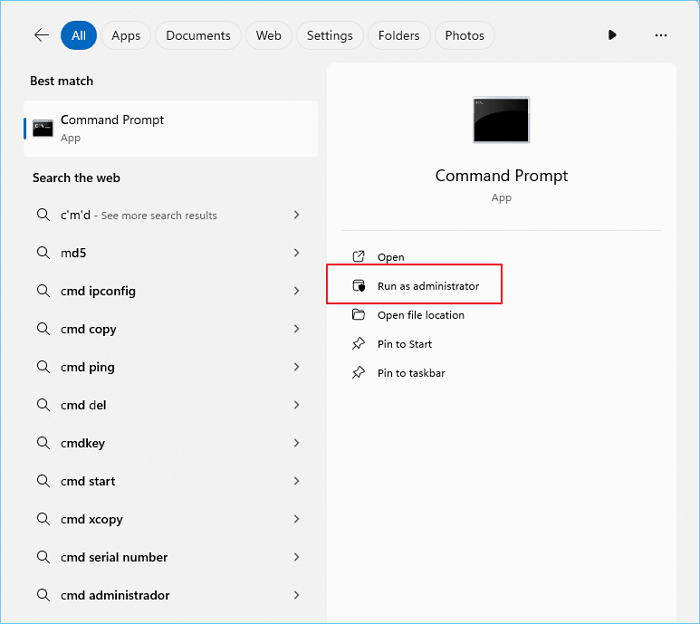The height and width of the screenshot is (624, 700).
Task: Click the Open file location folder icon
Action: point(359,315)
